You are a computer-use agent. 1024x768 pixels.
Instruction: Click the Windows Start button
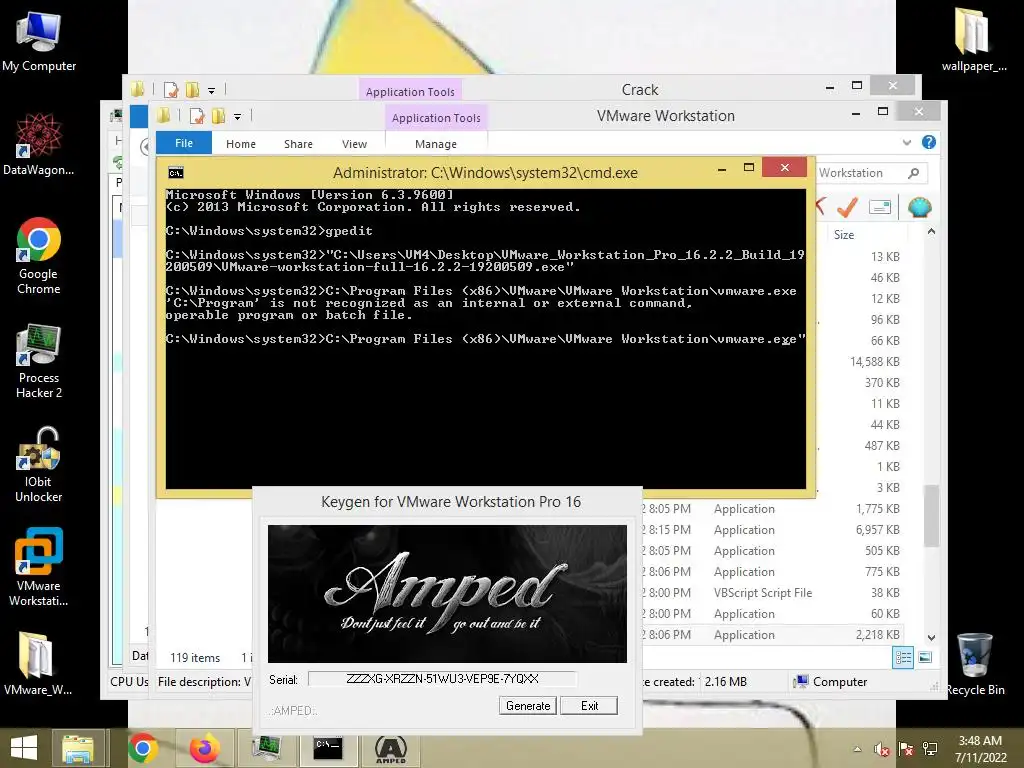point(24,748)
